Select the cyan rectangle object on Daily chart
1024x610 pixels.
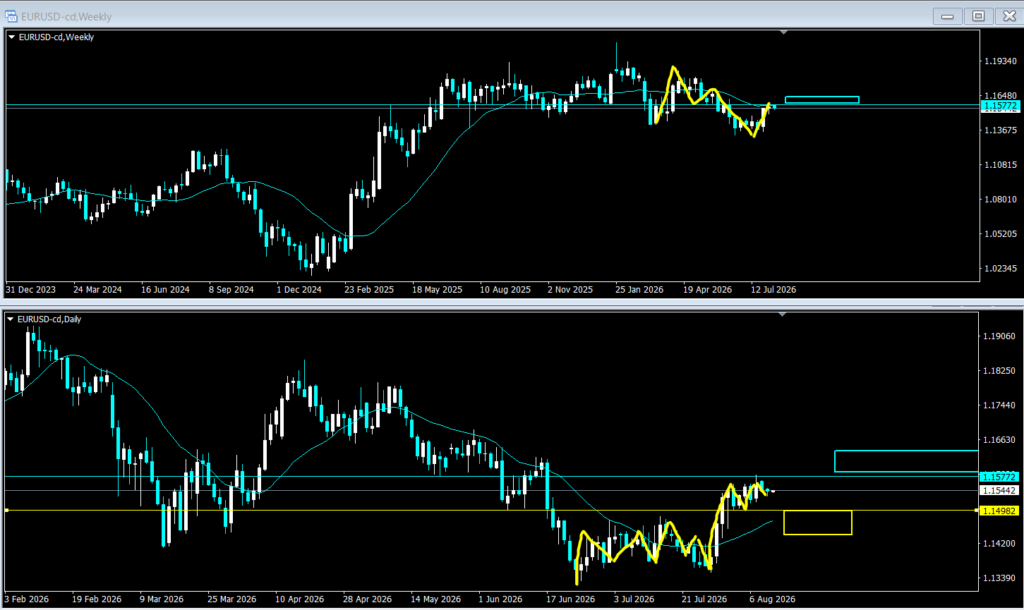pyautogui.click(x=906, y=461)
